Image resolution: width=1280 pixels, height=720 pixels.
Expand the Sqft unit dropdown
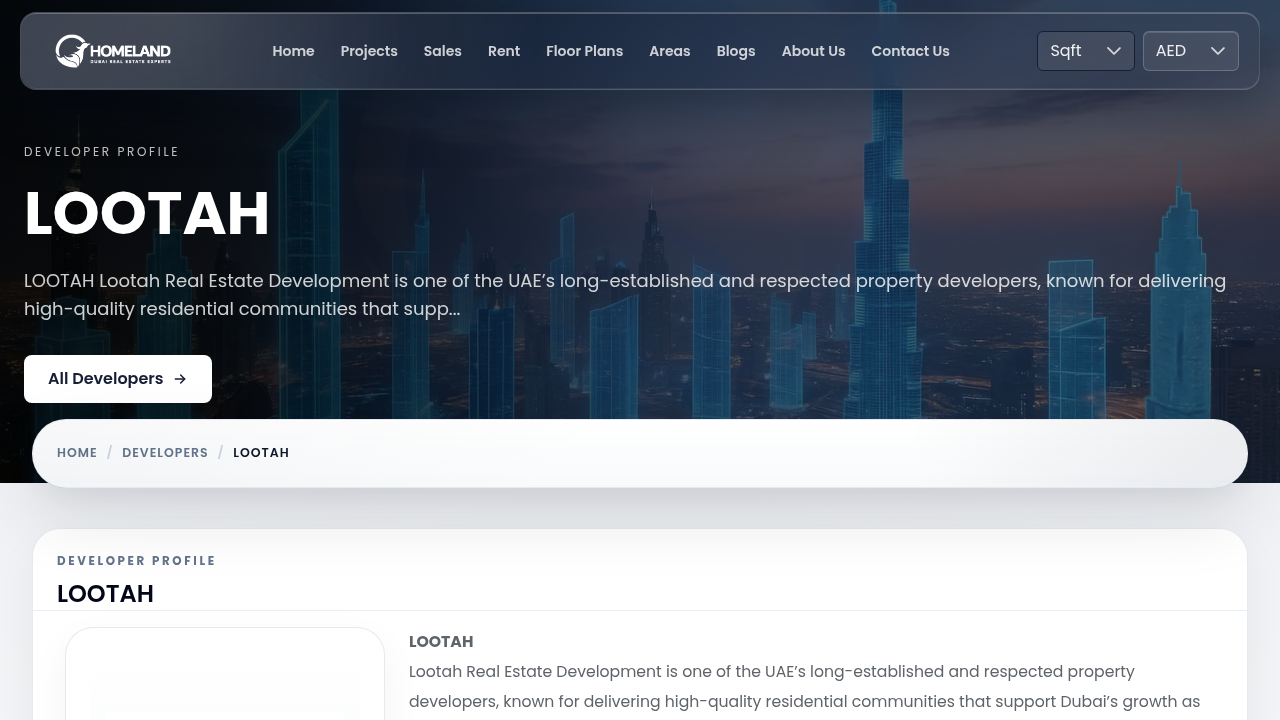click(1086, 51)
